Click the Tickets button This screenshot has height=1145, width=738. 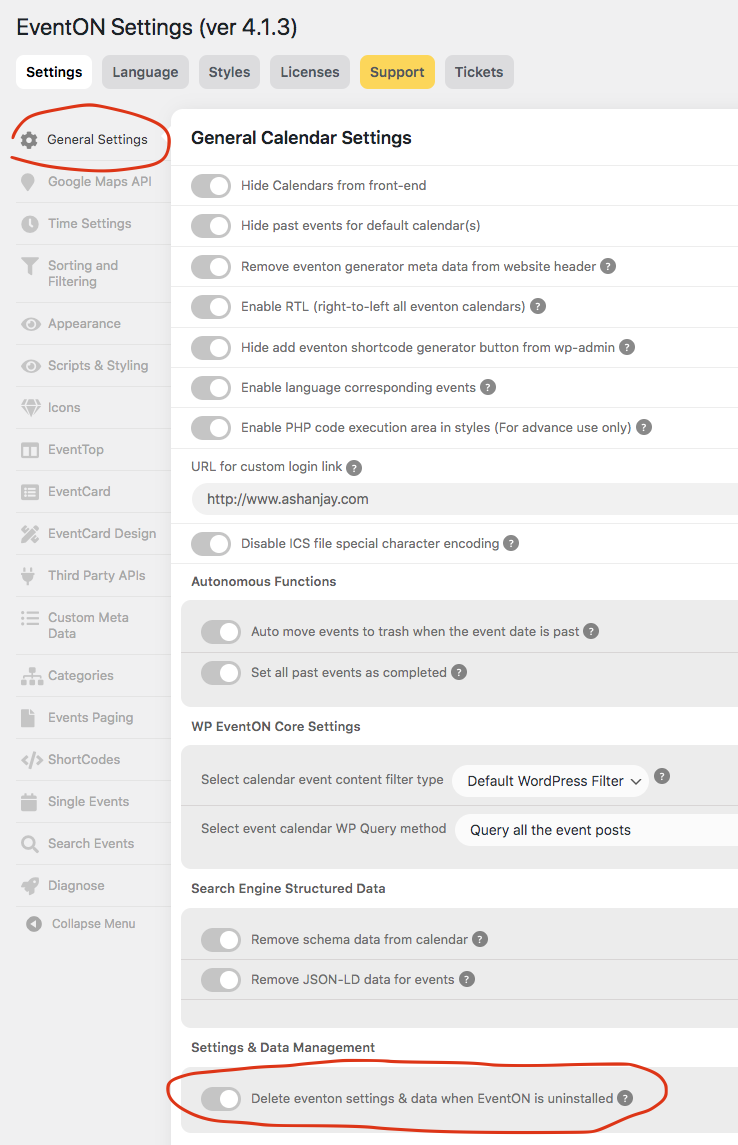pyautogui.click(x=479, y=71)
